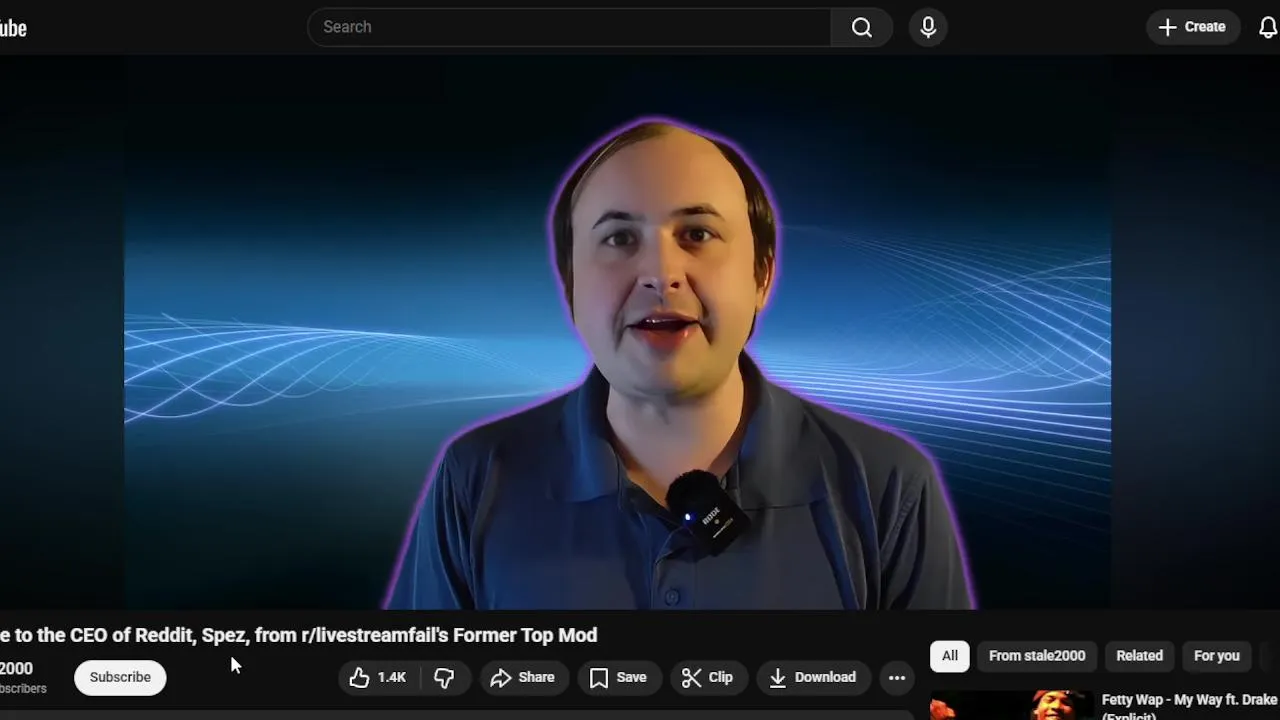Image resolution: width=1280 pixels, height=720 pixels.
Task: Create a Clip of the video
Action: point(708,677)
